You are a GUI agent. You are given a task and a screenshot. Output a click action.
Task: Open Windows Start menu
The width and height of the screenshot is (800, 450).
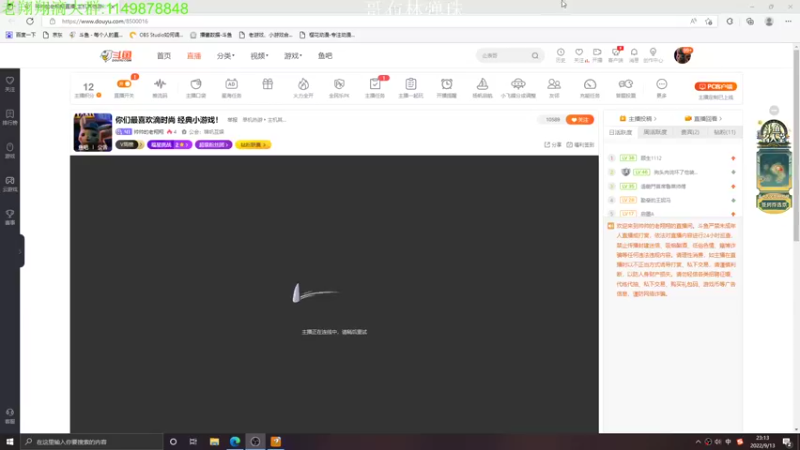(10, 441)
